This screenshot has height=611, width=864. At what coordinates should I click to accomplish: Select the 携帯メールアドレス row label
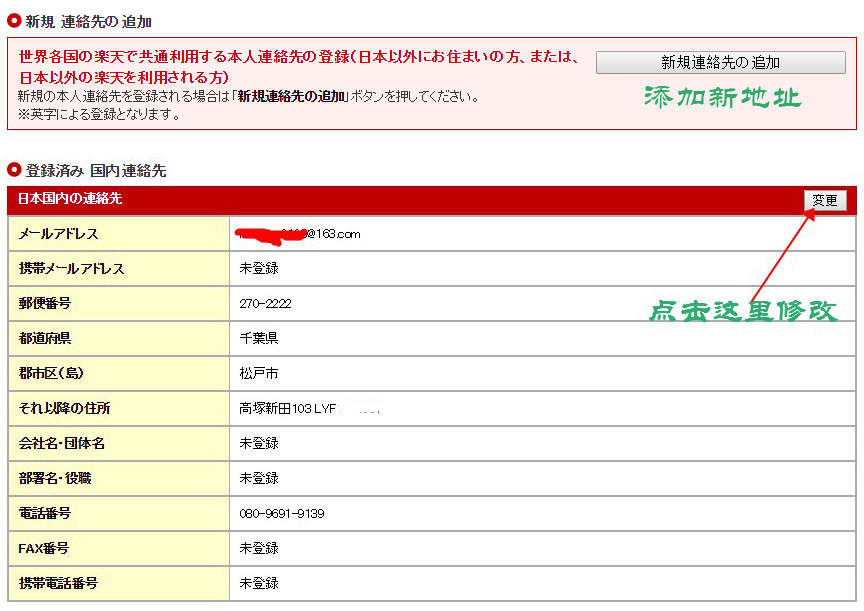72,269
